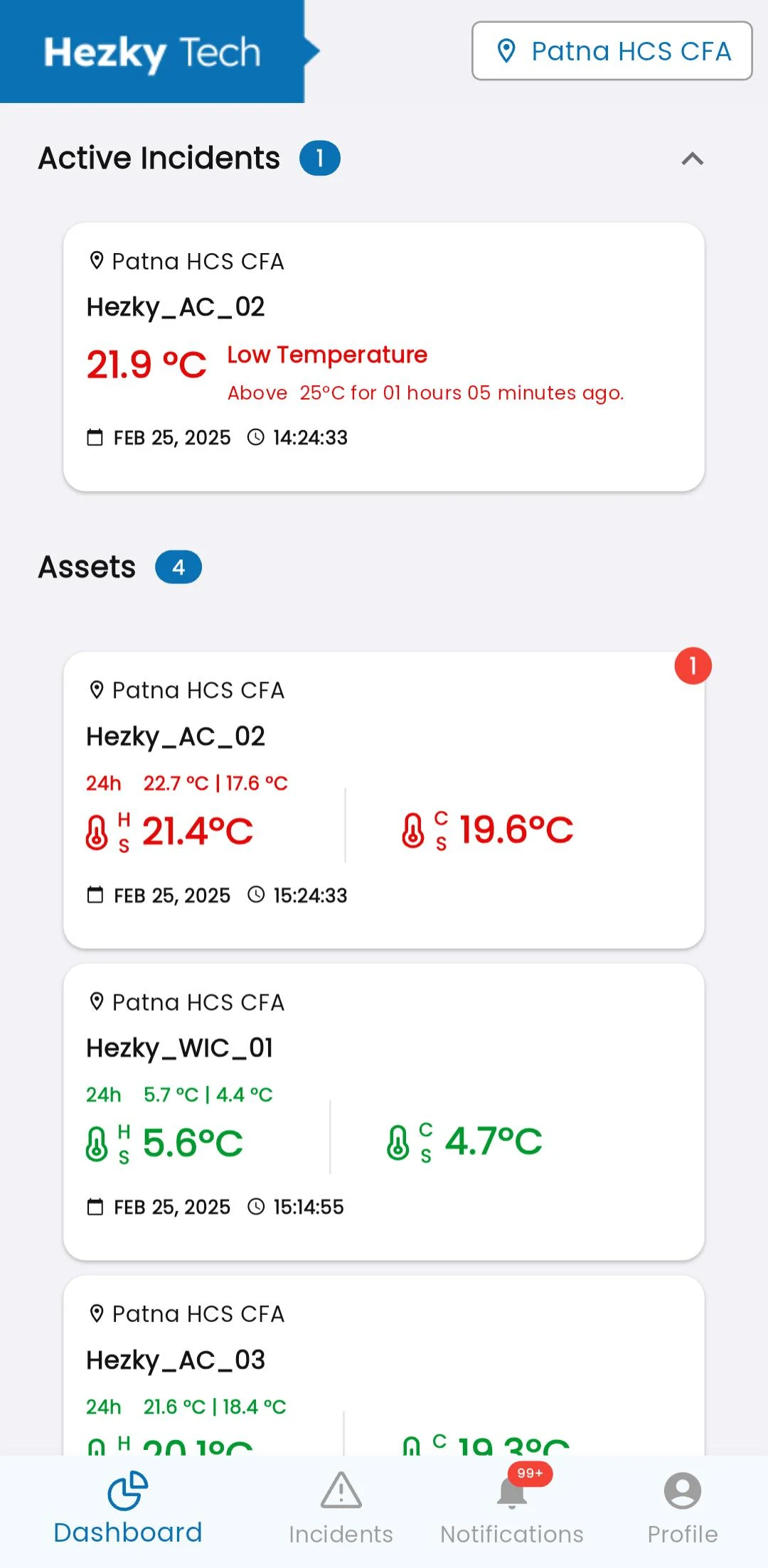The image size is (768, 1568).
Task: Go to the Profile avatar icon
Action: pyautogui.click(x=682, y=1491)
